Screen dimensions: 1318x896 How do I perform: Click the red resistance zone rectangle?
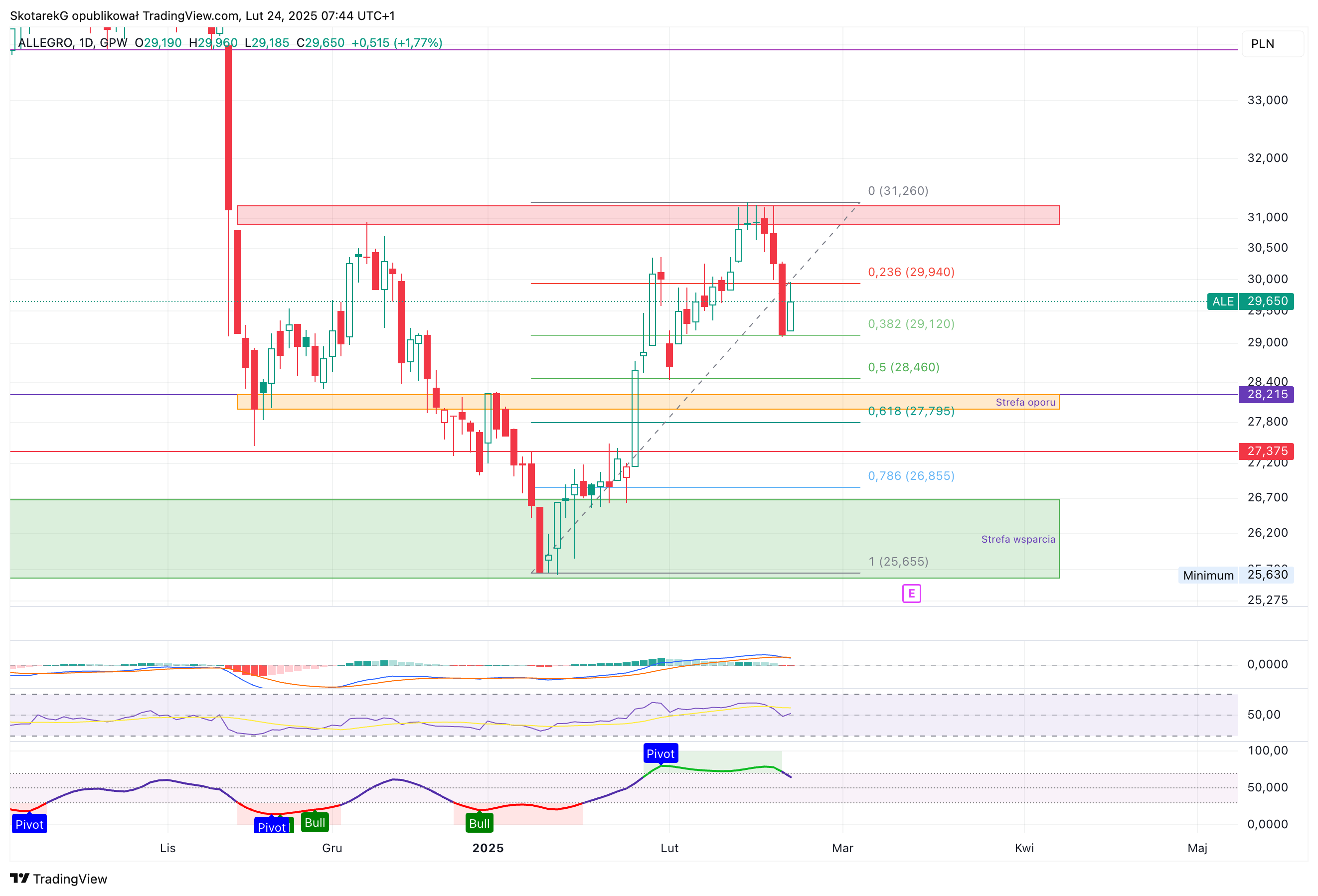(x=648, y=215)
